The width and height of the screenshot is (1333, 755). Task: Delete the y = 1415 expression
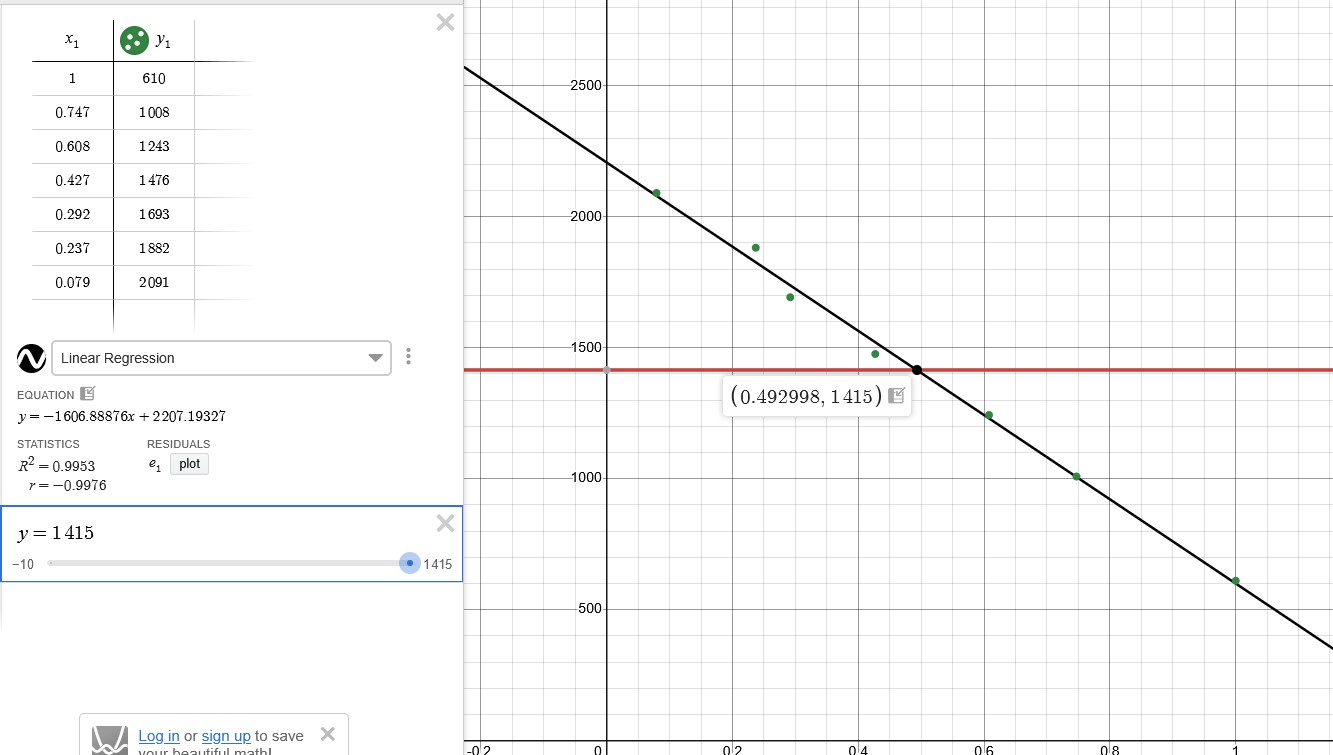(x=446, y=523)
